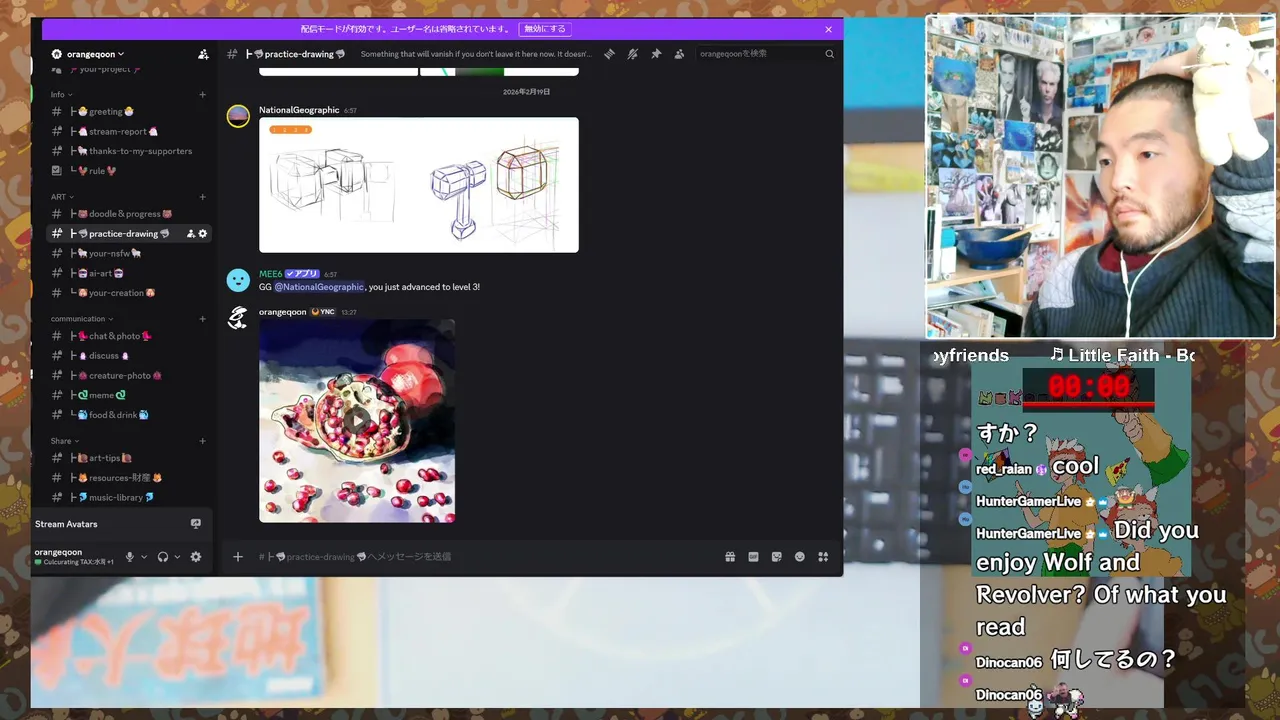The image size is (1280, 720).
Task: Open orangeqoon's message avatar
Action: [238, 319]
